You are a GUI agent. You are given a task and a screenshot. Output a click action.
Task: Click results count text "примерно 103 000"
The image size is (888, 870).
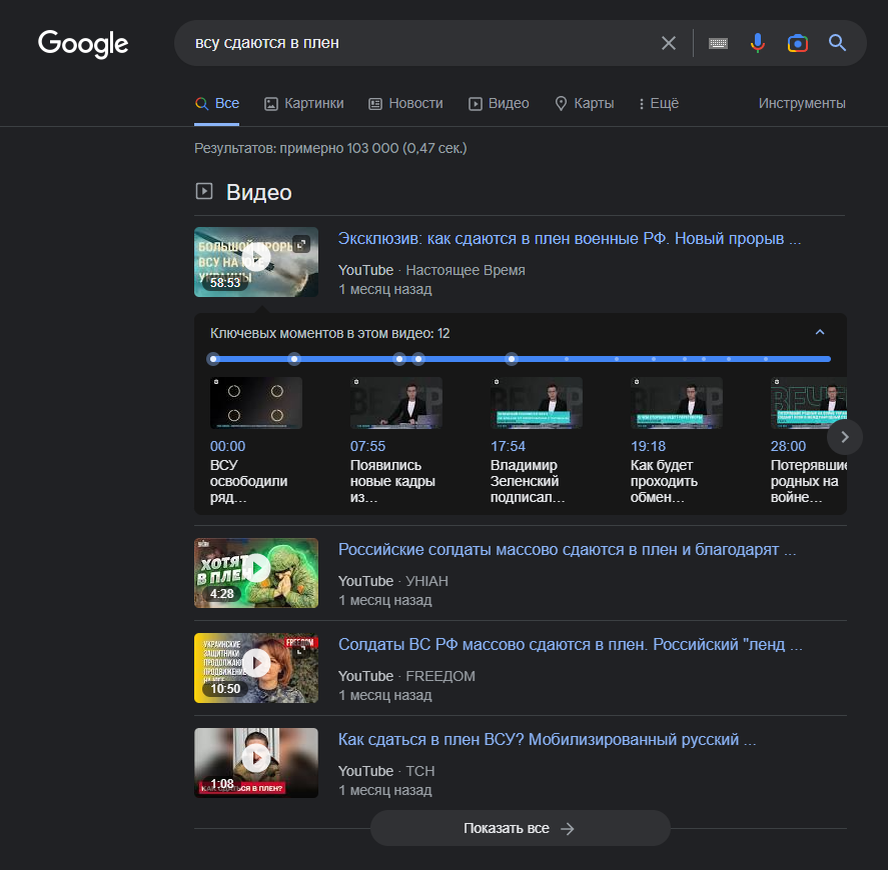point(339,148)
